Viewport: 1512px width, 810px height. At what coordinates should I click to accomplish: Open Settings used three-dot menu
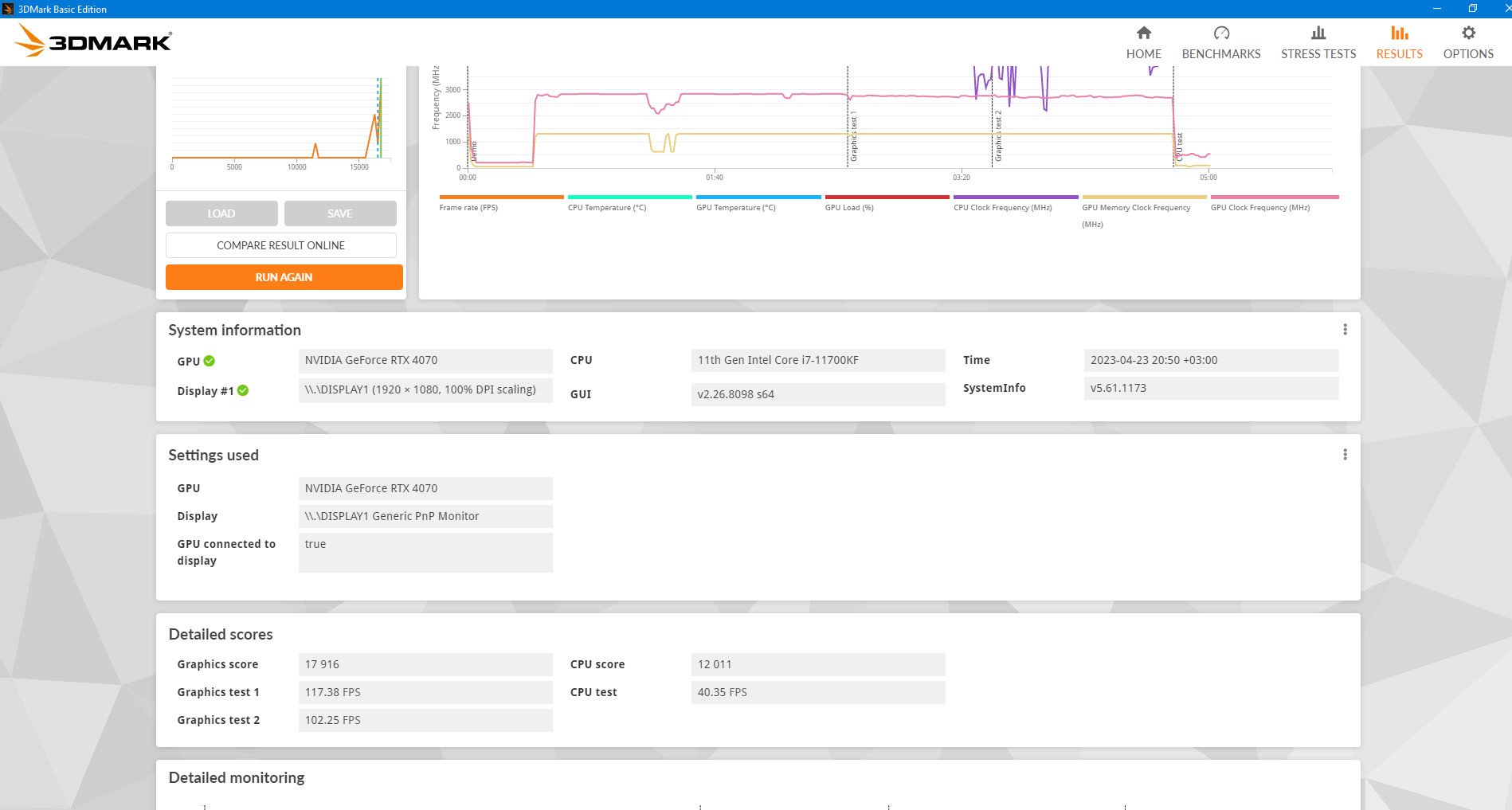(x=1345, y=455)
